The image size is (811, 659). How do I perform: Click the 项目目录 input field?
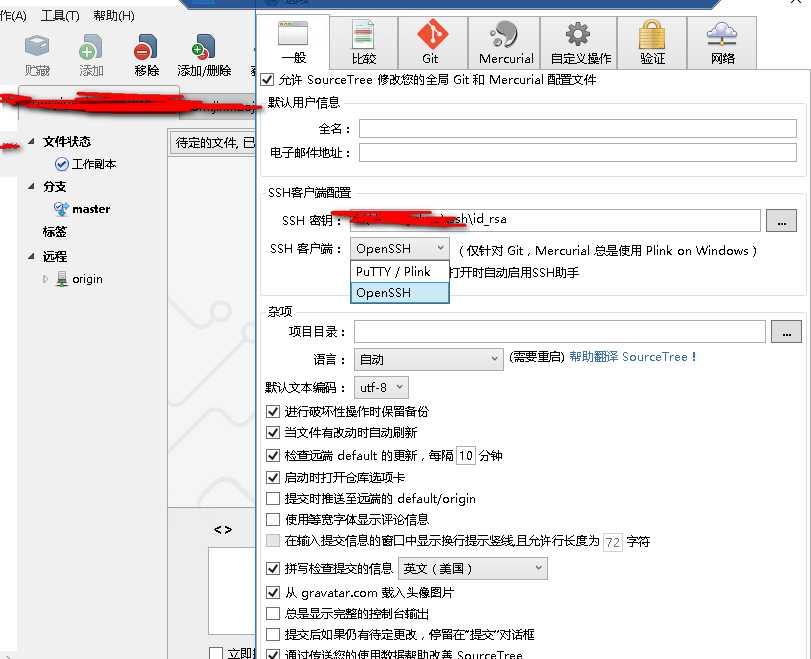(560, 332)
